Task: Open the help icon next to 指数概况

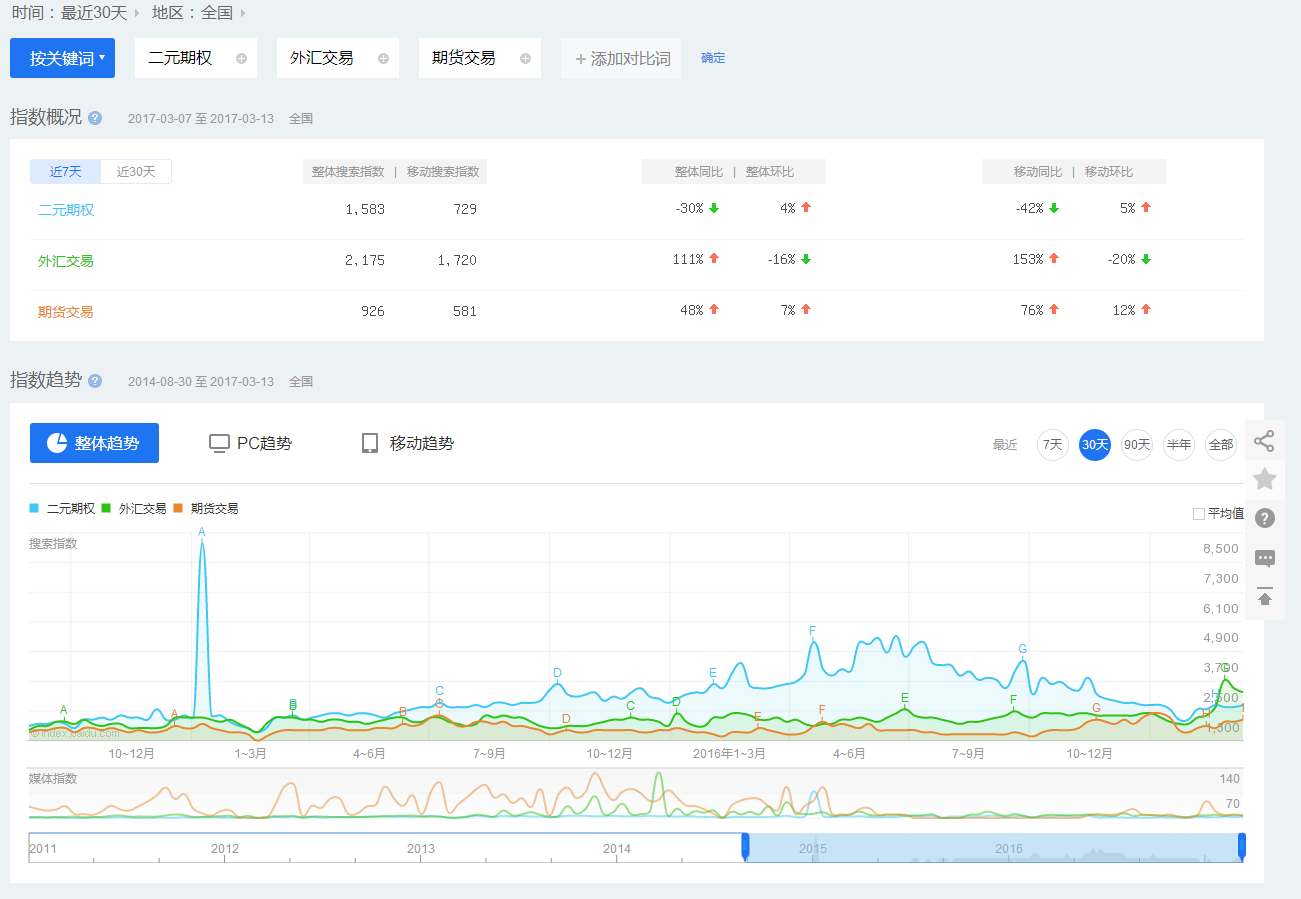Action: (95, 118)
